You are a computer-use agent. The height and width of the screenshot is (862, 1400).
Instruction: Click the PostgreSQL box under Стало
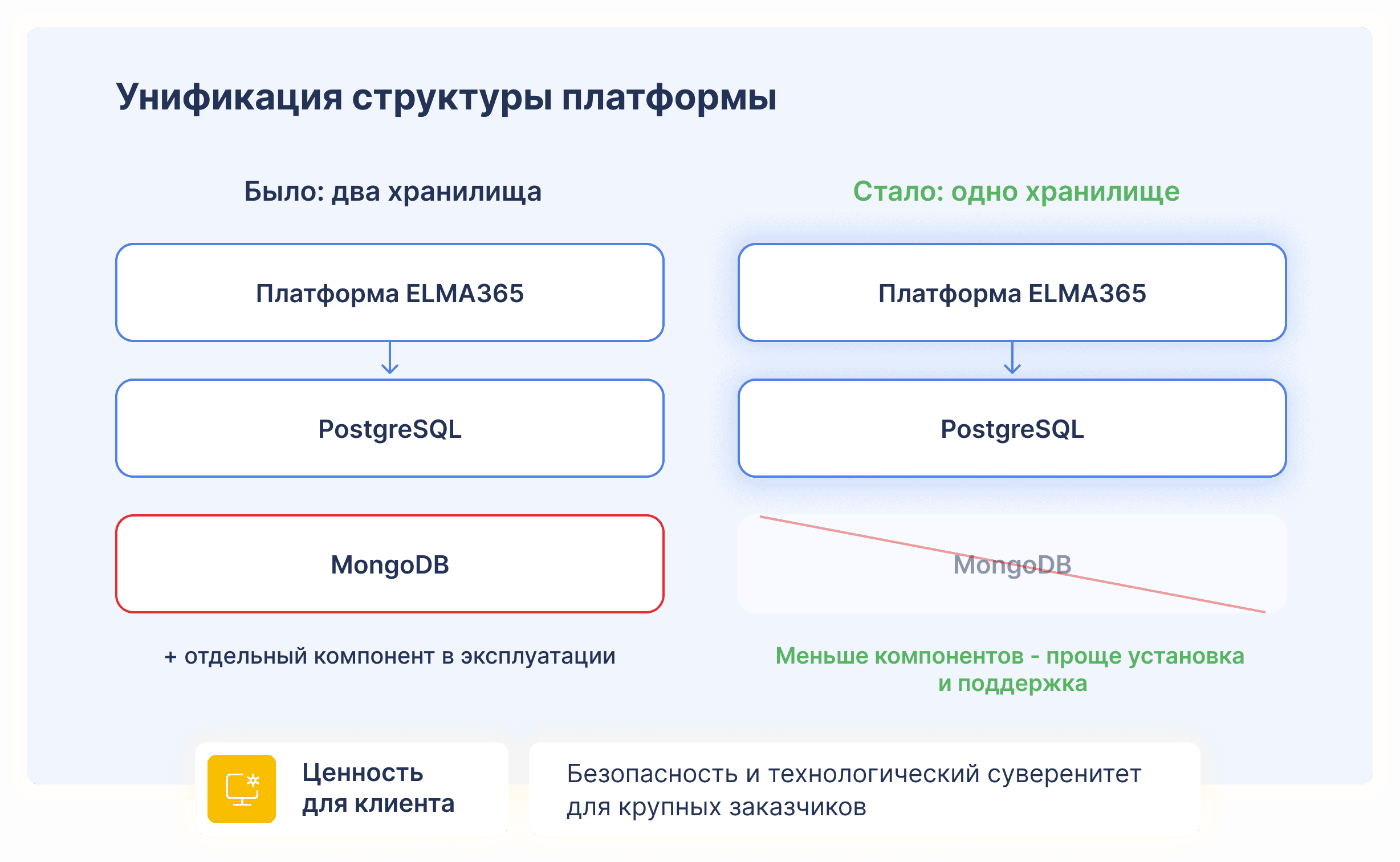point(1012,428)
